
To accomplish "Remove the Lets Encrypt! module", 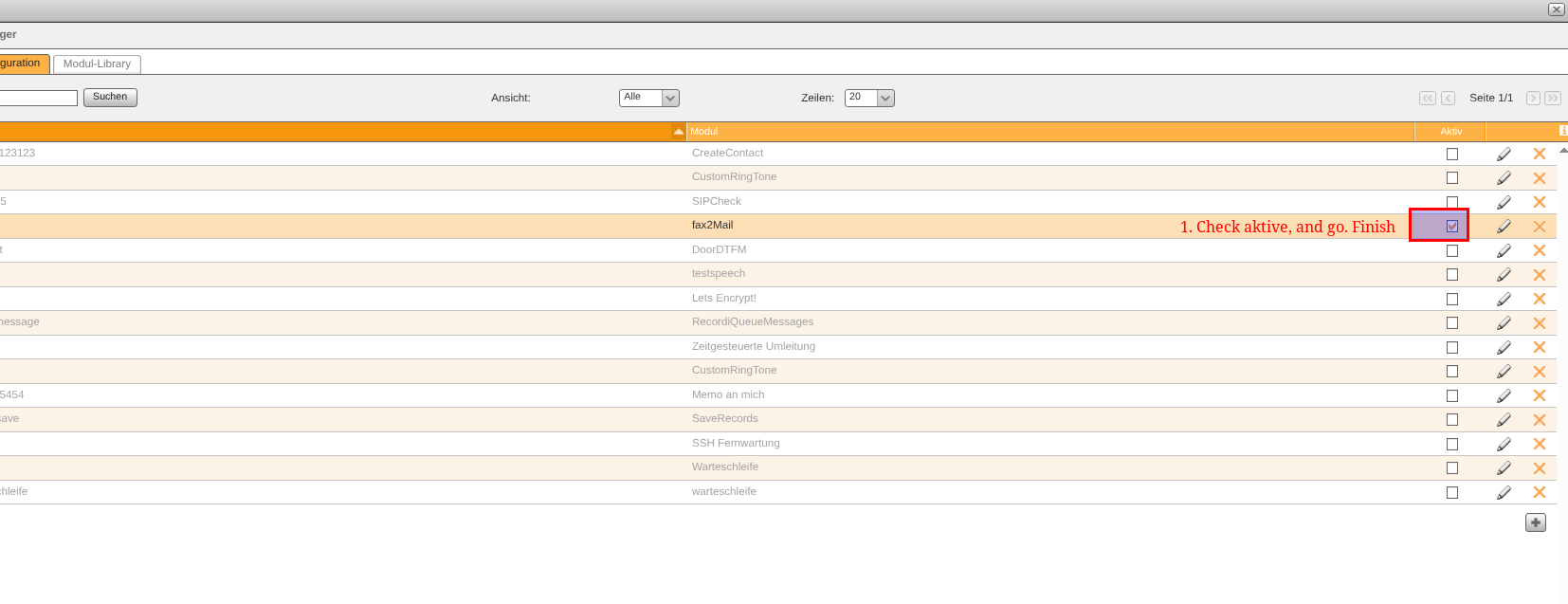I will [x=1539, y=299].
